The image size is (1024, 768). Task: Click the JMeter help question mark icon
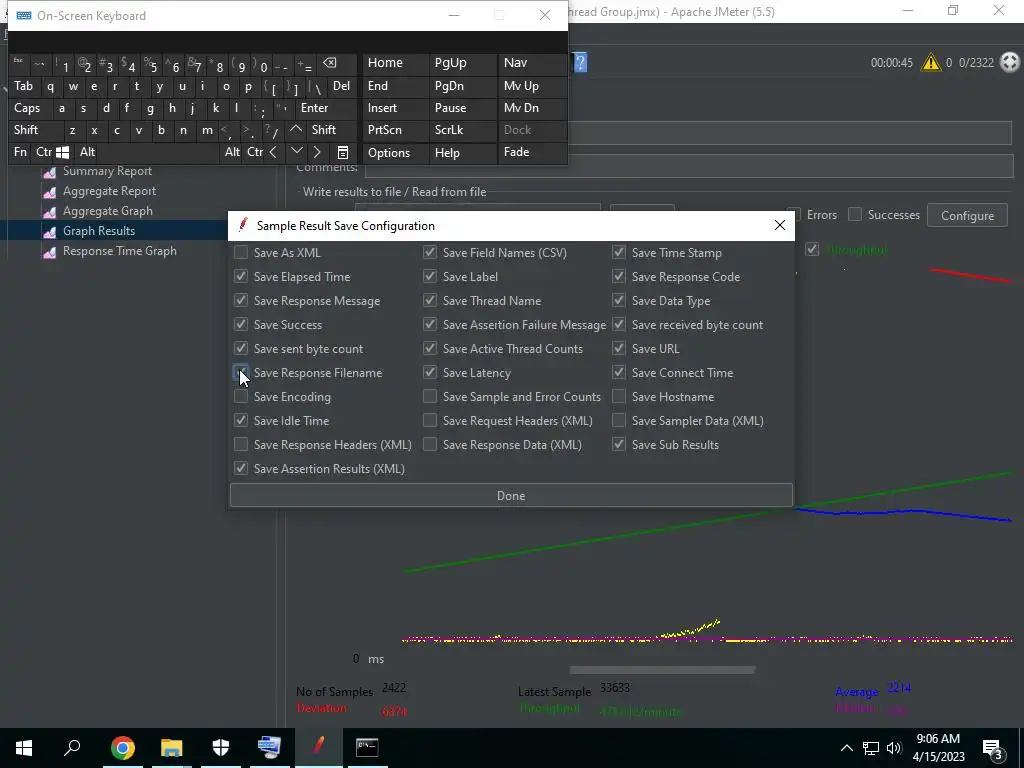tap(580, 63)
